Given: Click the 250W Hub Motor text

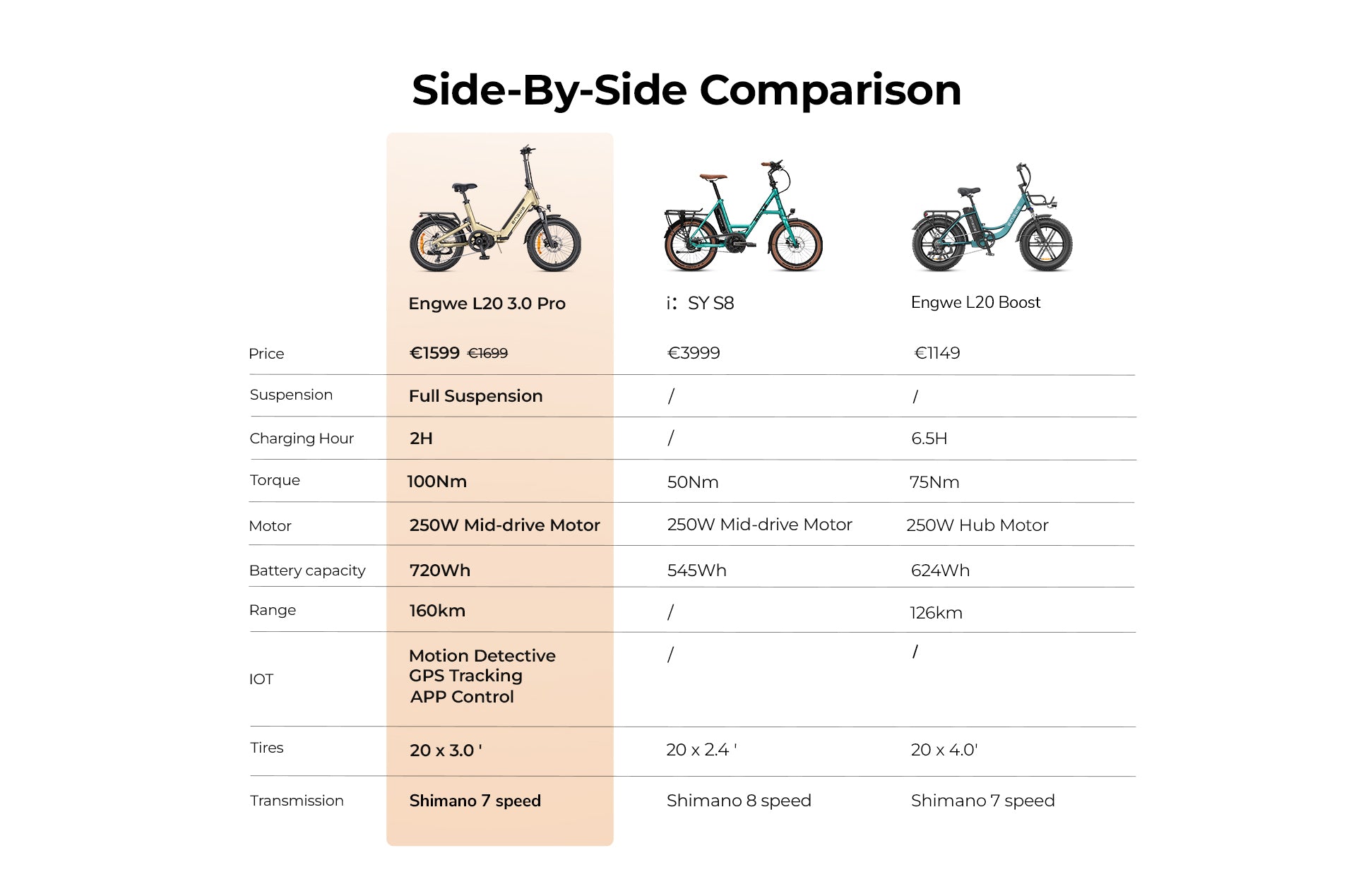Looking at the screenshot, I should click(977, 525).
